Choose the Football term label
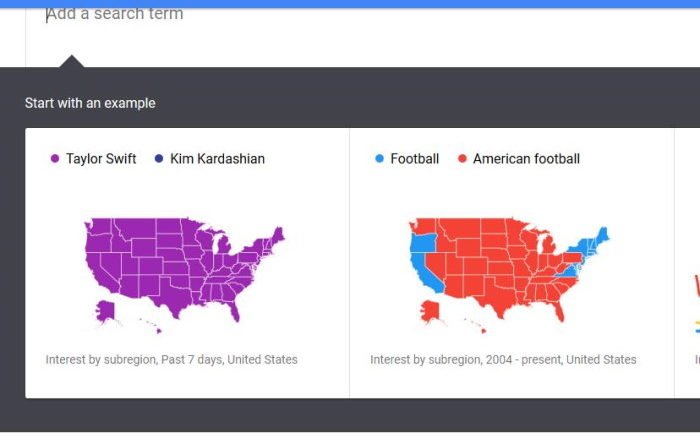Image resolution: width=700 pixels, height=440 pixels. (x=414, y=159)
